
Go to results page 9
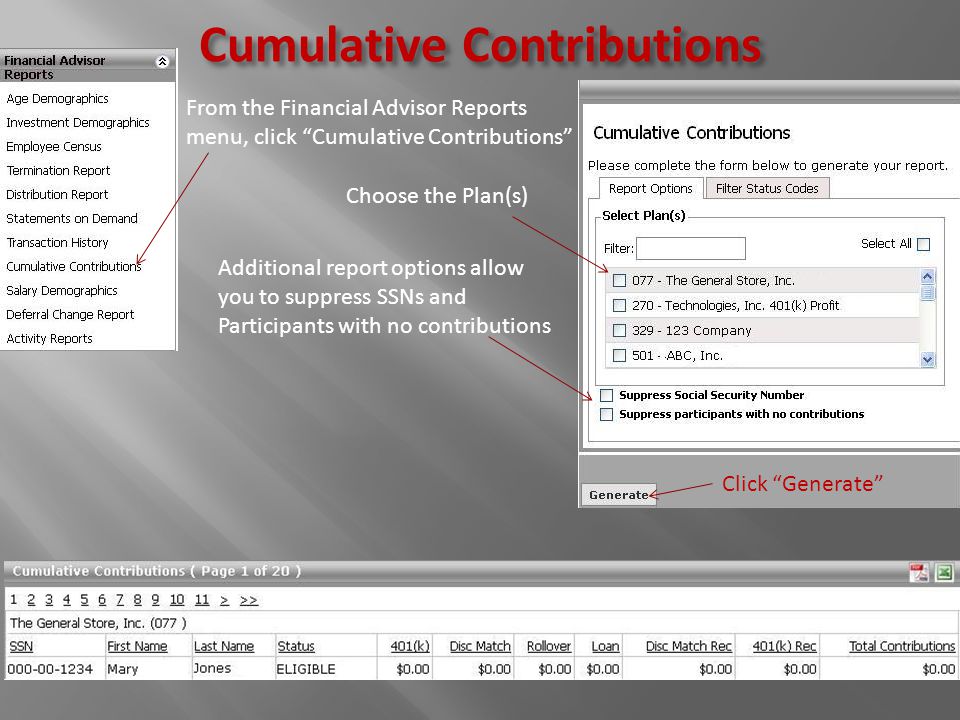coord(156,600)
